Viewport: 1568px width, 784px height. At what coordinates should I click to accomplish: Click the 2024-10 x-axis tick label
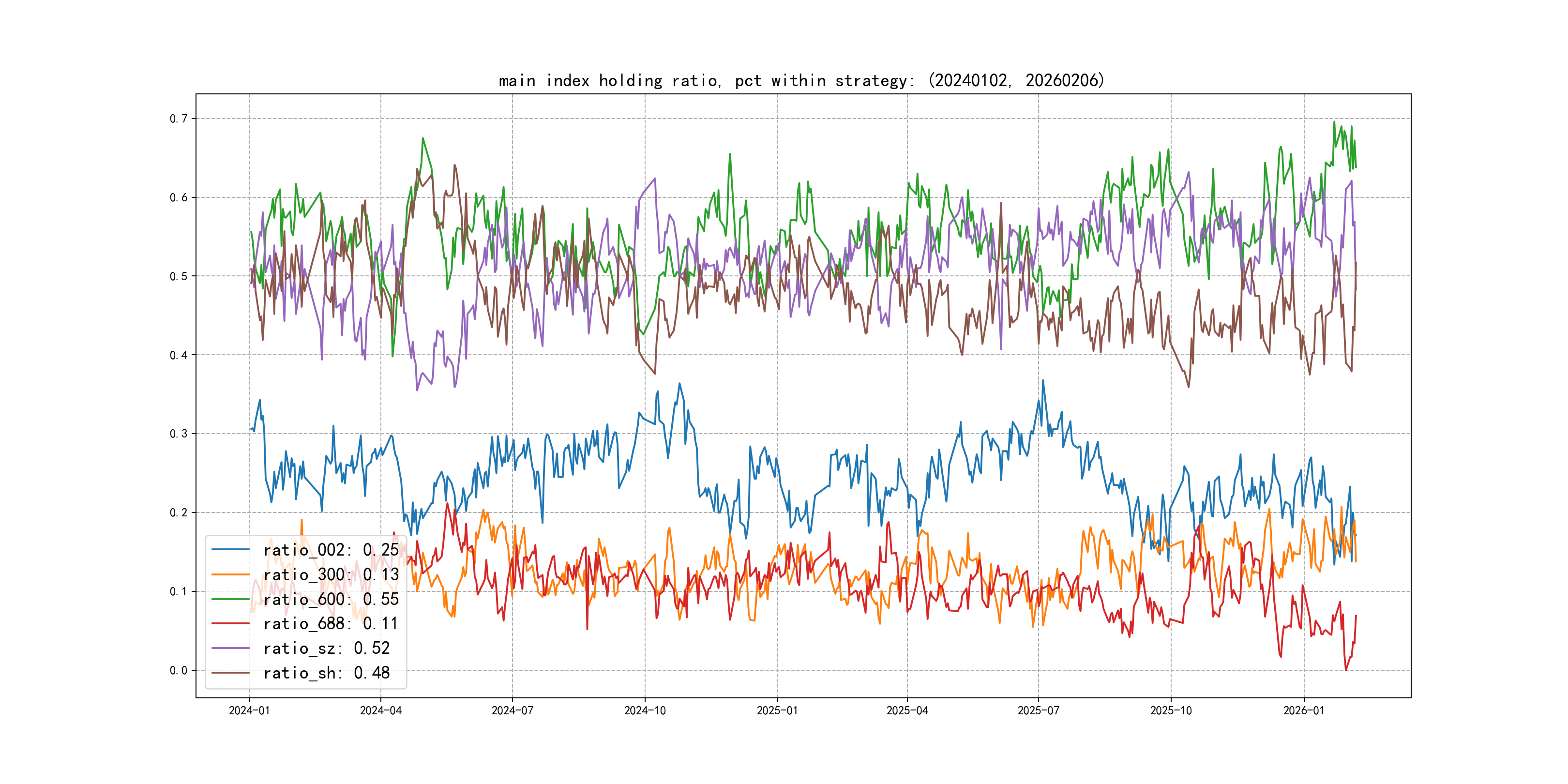tap(645, 710)
